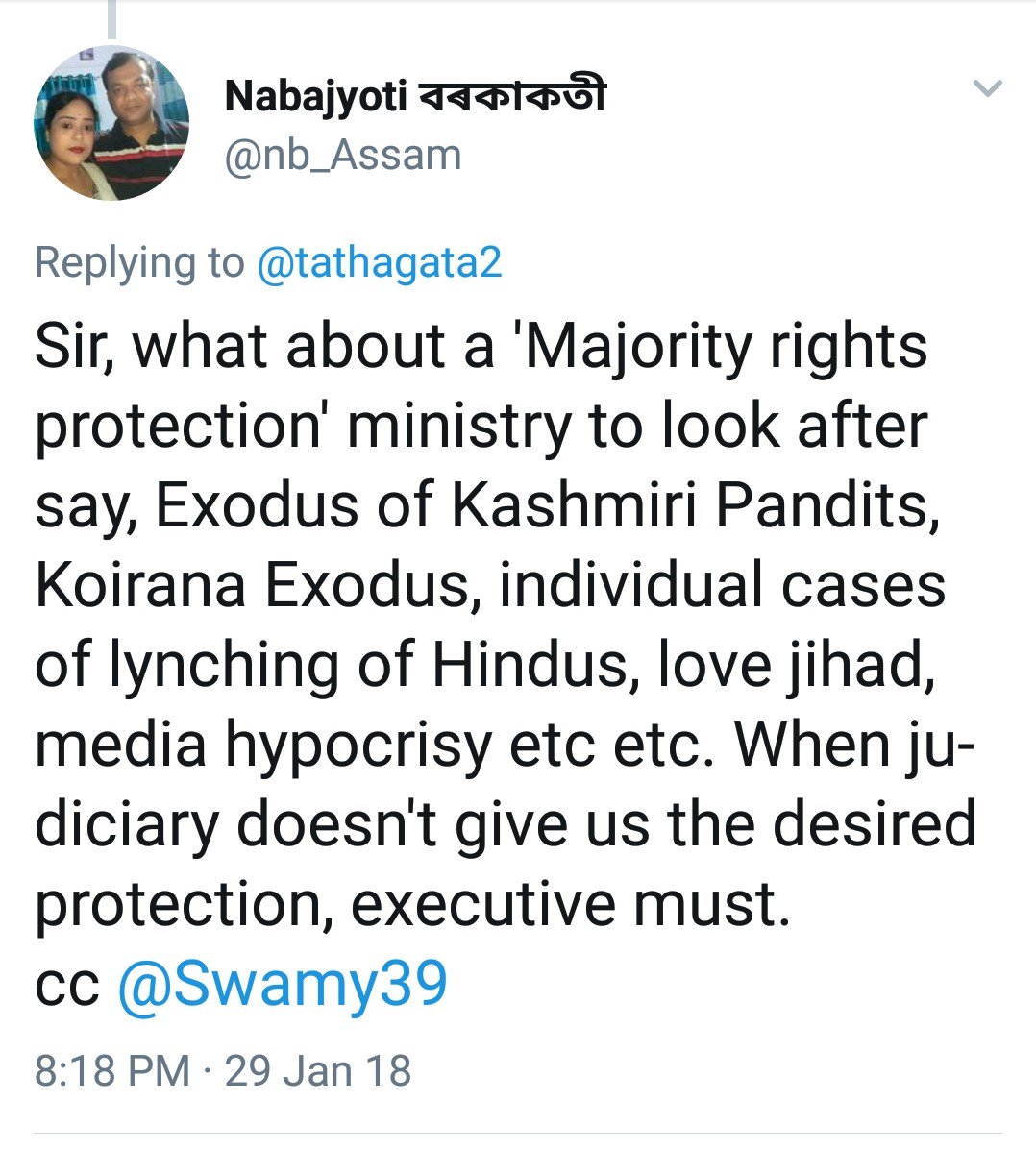Open the @Swamy39 mention link

click(x=283, y=984)
